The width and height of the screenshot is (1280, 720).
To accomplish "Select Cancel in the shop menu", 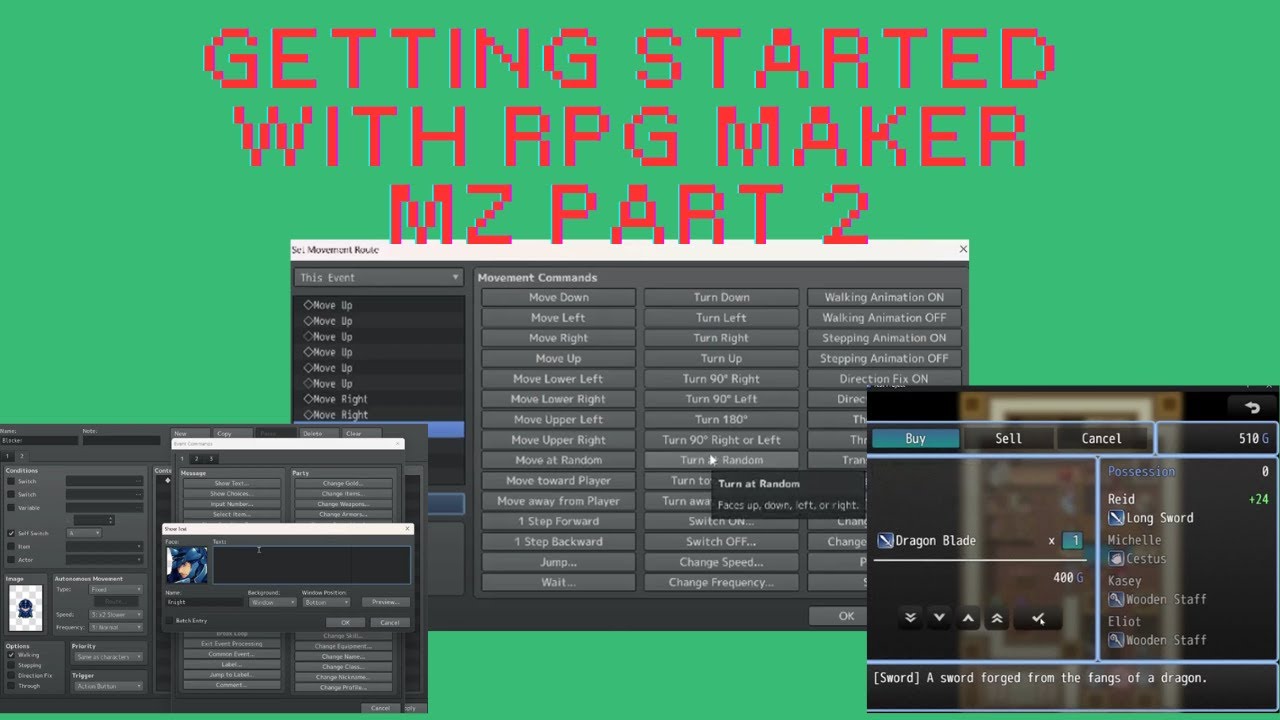I will (1101, 438).
